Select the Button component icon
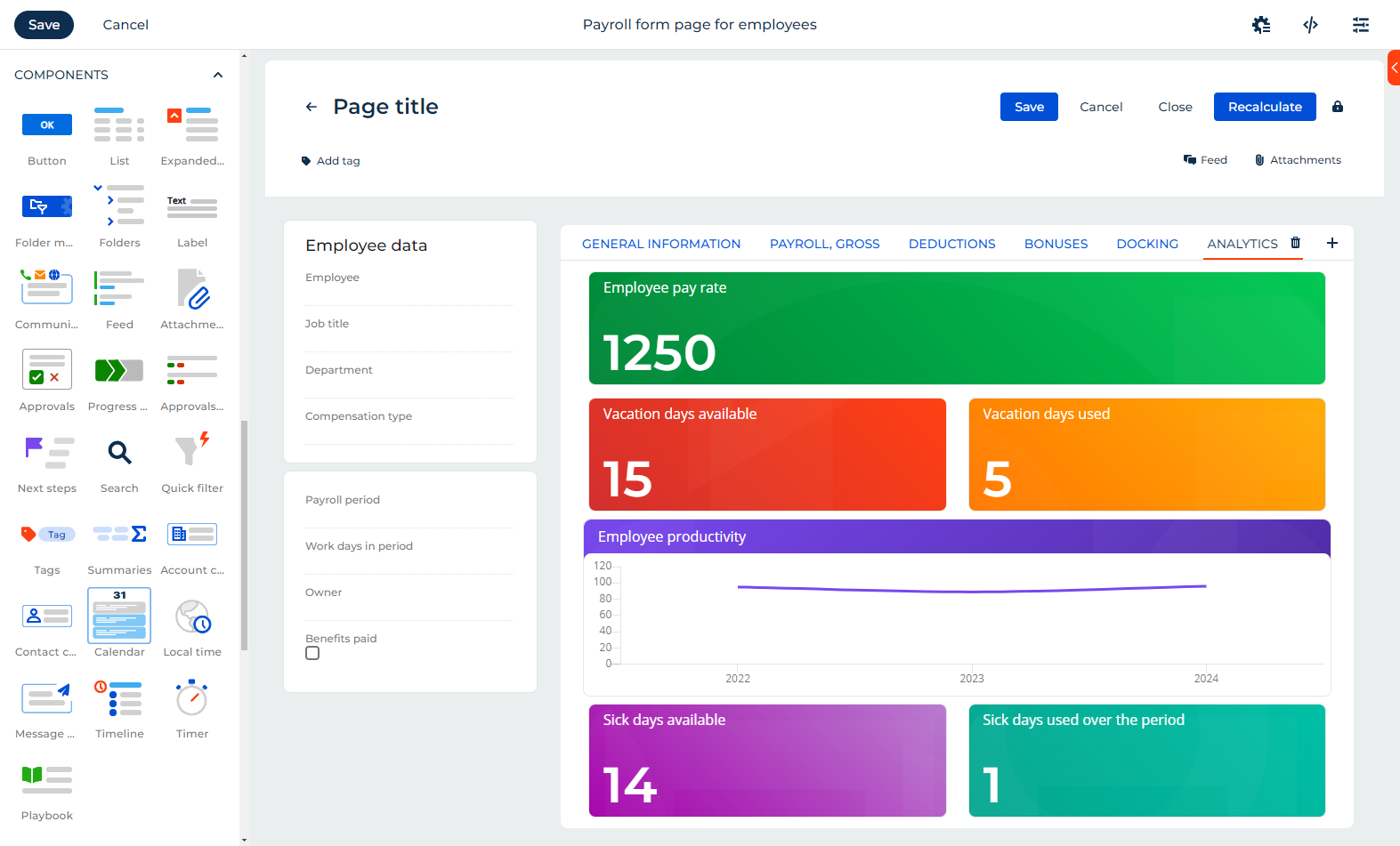Screen dimensions: 1400x846 click(47, 125)
